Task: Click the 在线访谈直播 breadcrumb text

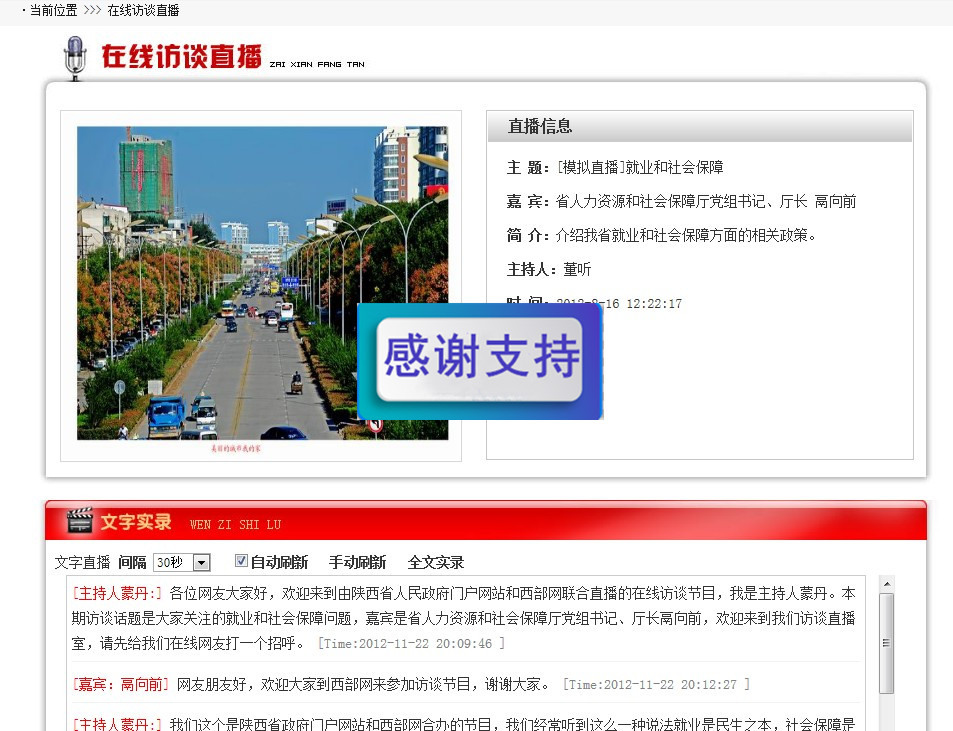Action: click(143, 10)
